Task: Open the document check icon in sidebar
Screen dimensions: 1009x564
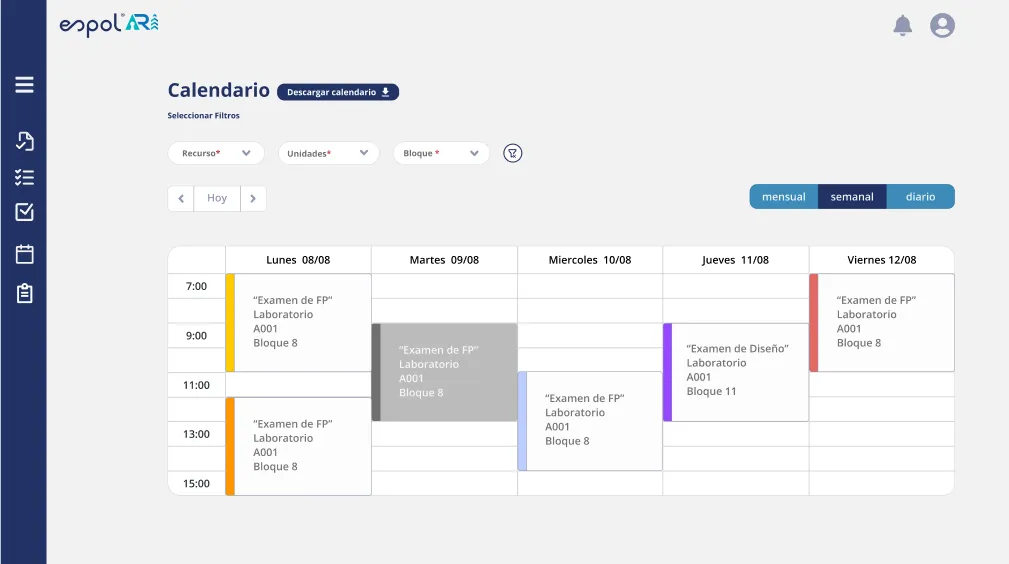Action: coord(24,141)
